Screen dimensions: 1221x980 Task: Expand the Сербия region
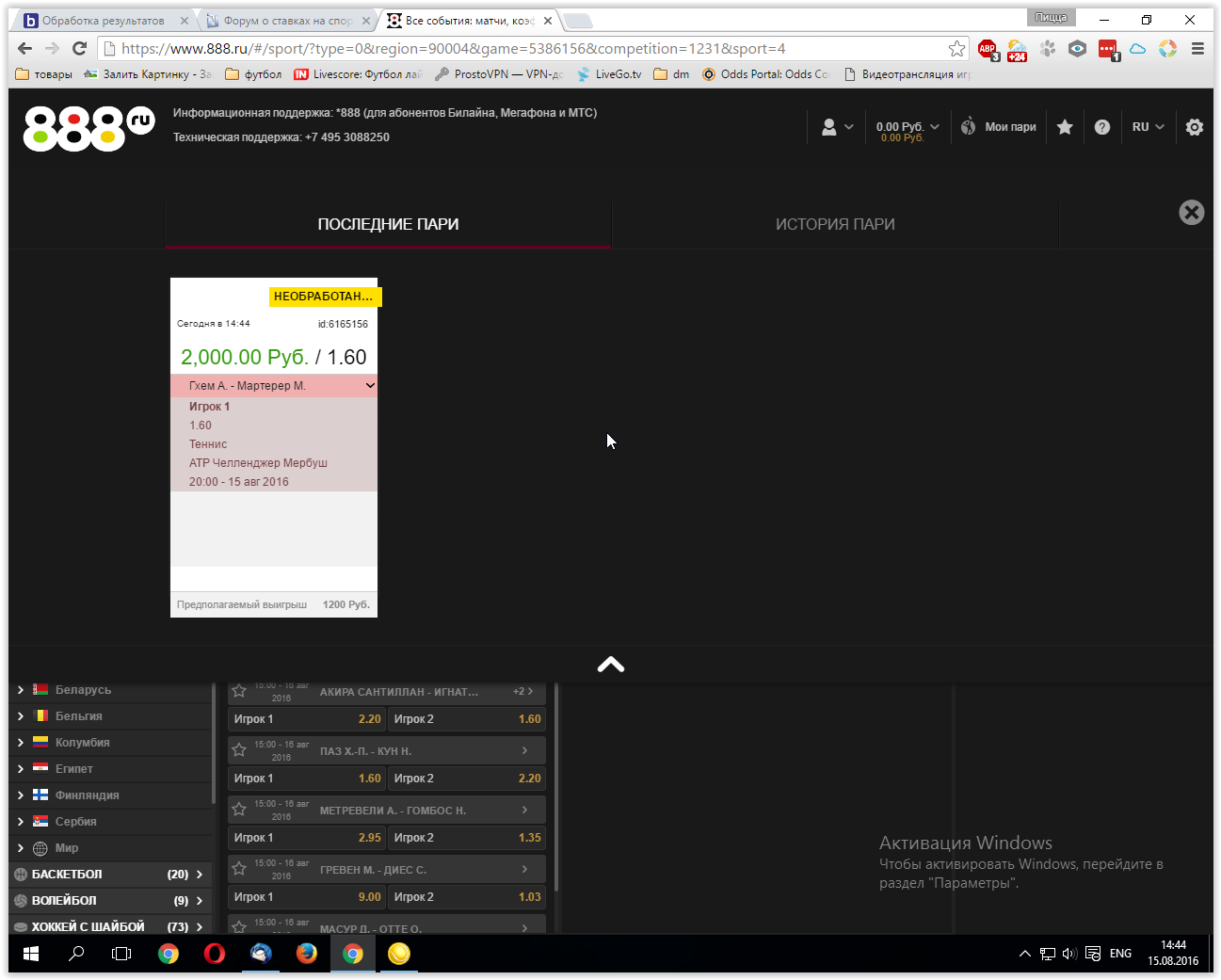21,822
